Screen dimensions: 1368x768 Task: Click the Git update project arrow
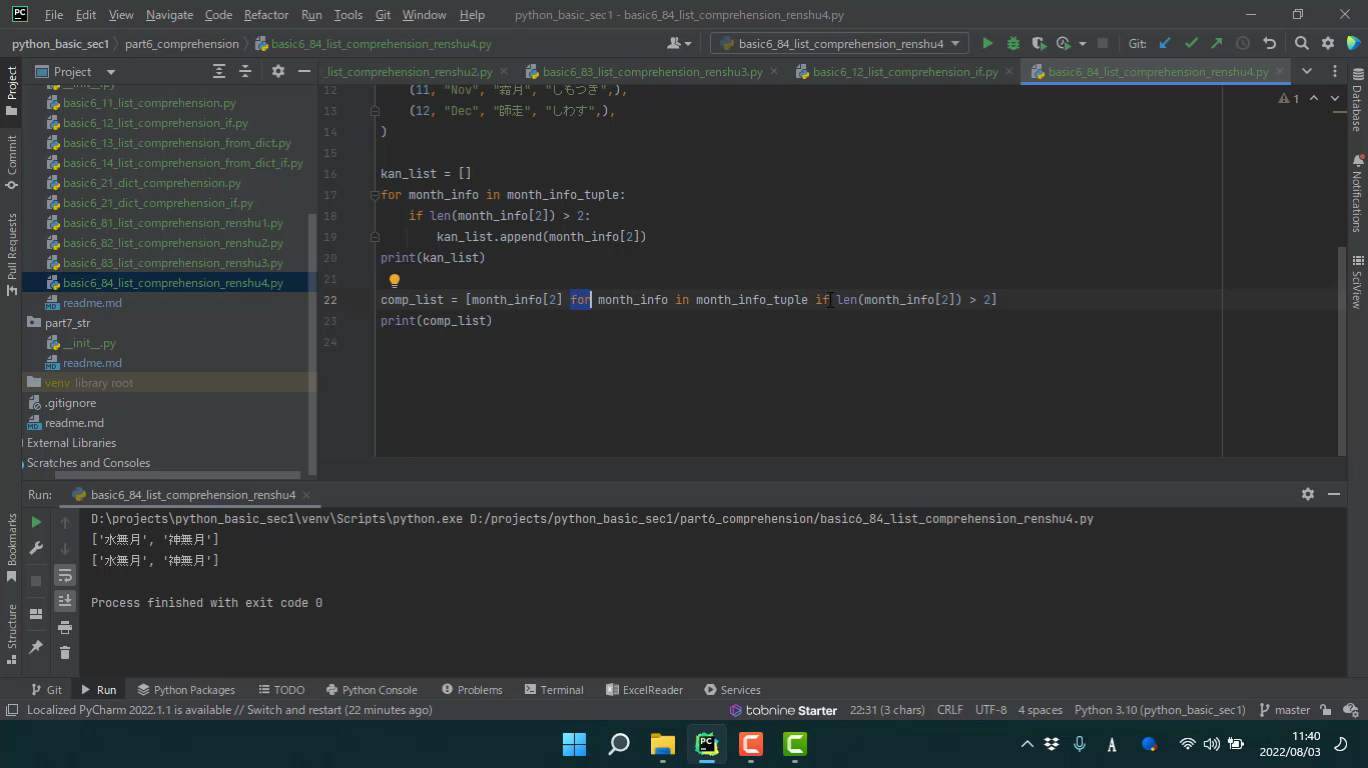pos(1165,44)
